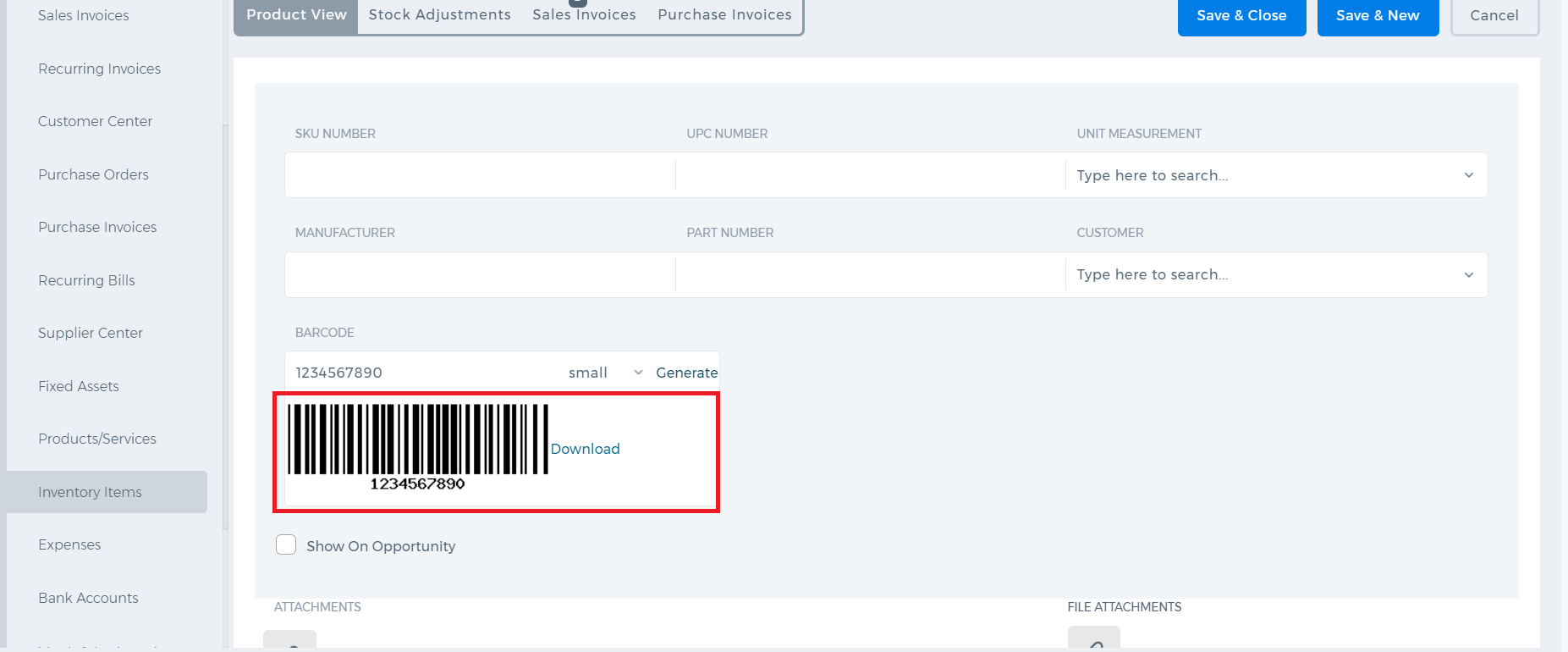Expand Customer list using its chevron arrow
Image resolution: width=1568 pixels, height=652 pixels.
click(x=1469, y=274)
